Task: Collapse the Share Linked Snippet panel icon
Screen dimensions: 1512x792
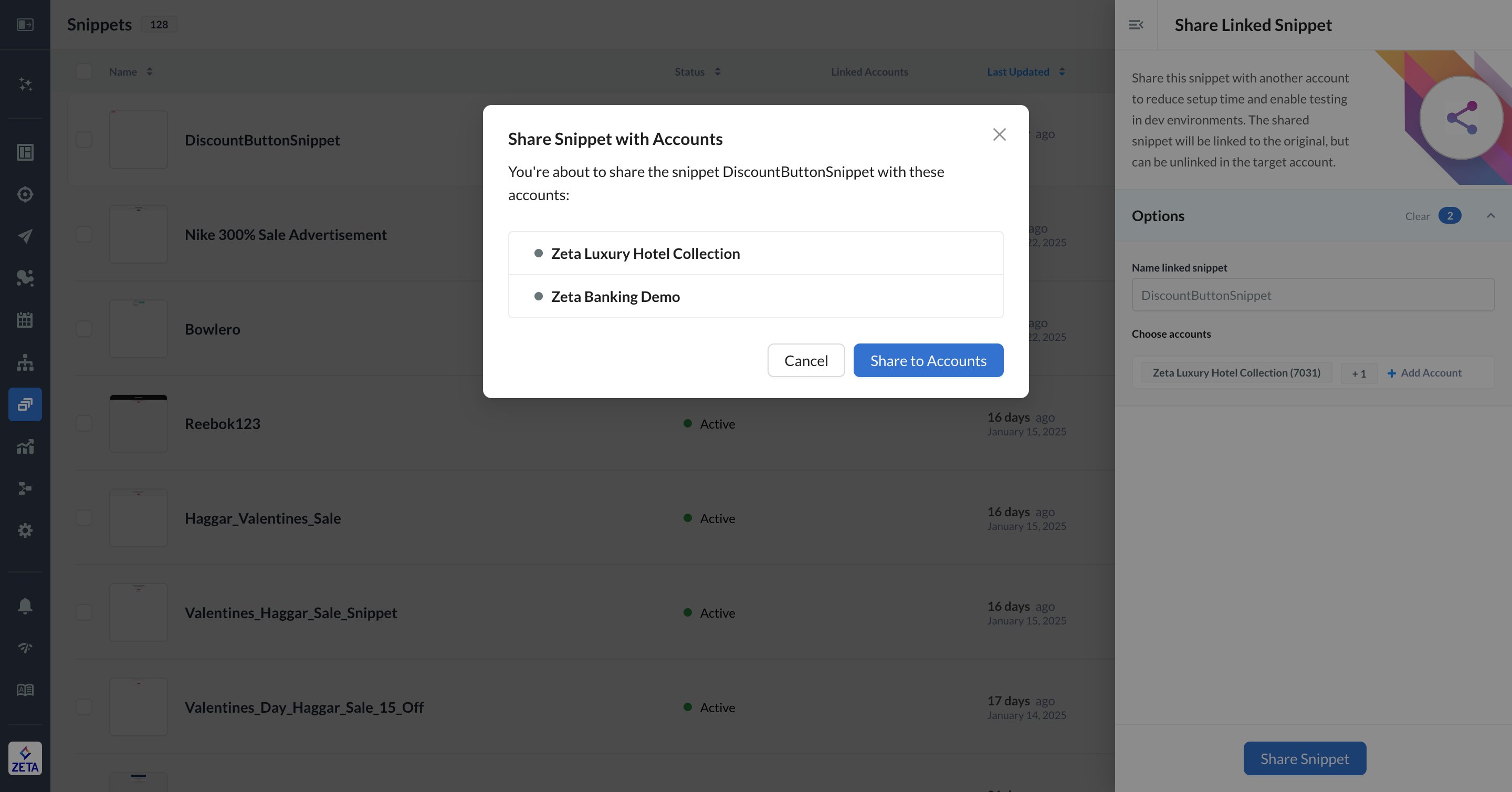Action: point(1136,25)
